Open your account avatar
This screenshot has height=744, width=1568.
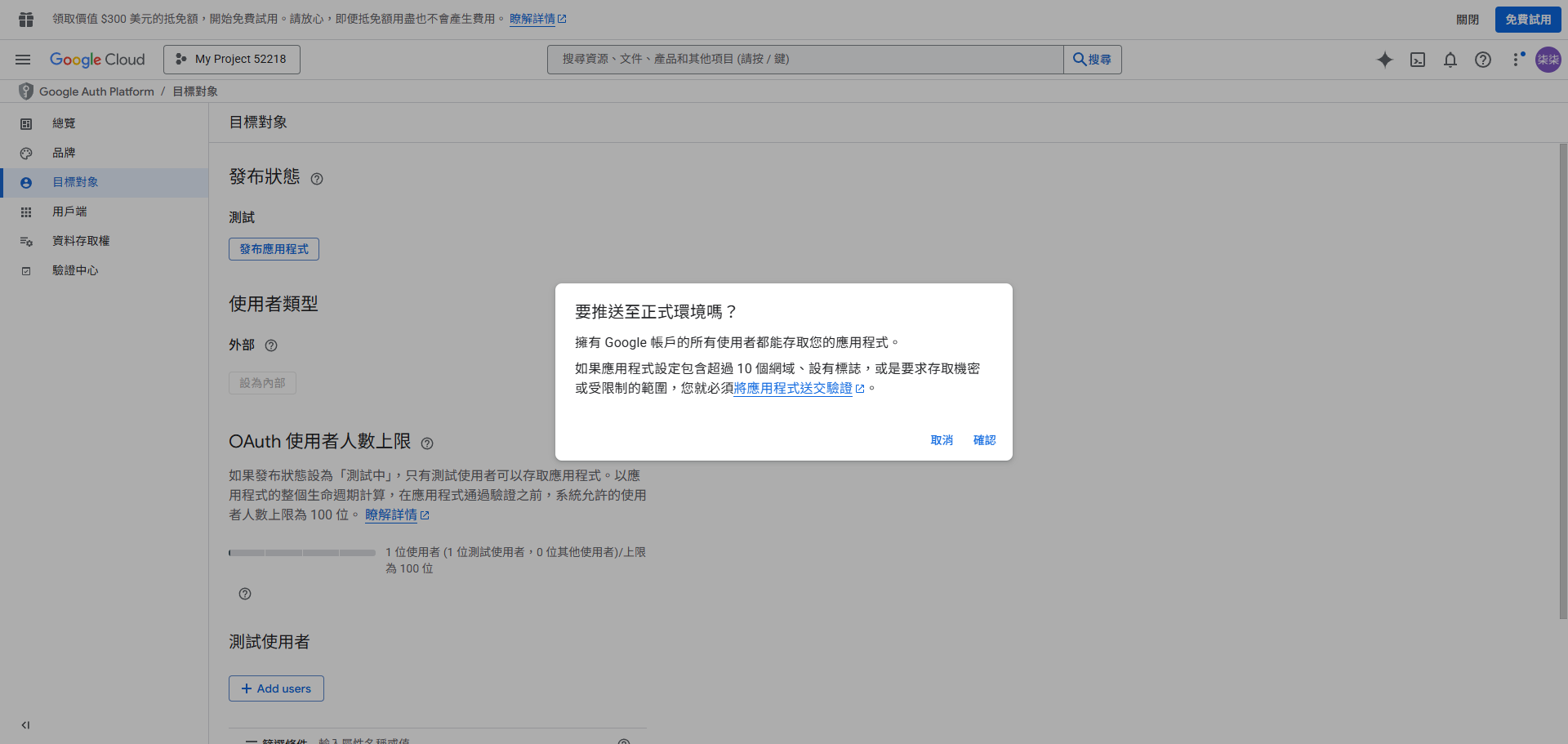(x=1548, y=60)
